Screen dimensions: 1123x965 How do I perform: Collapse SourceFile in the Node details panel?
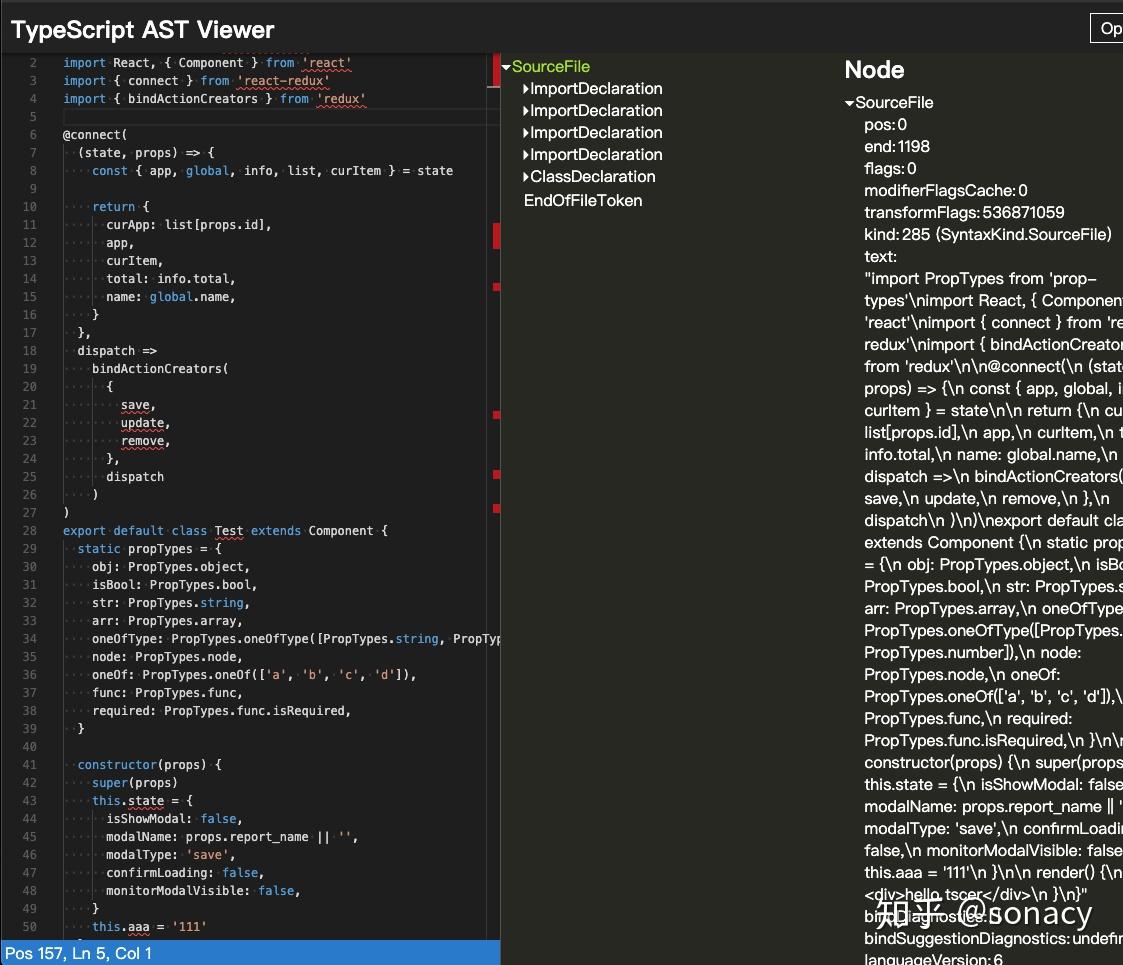848,102
